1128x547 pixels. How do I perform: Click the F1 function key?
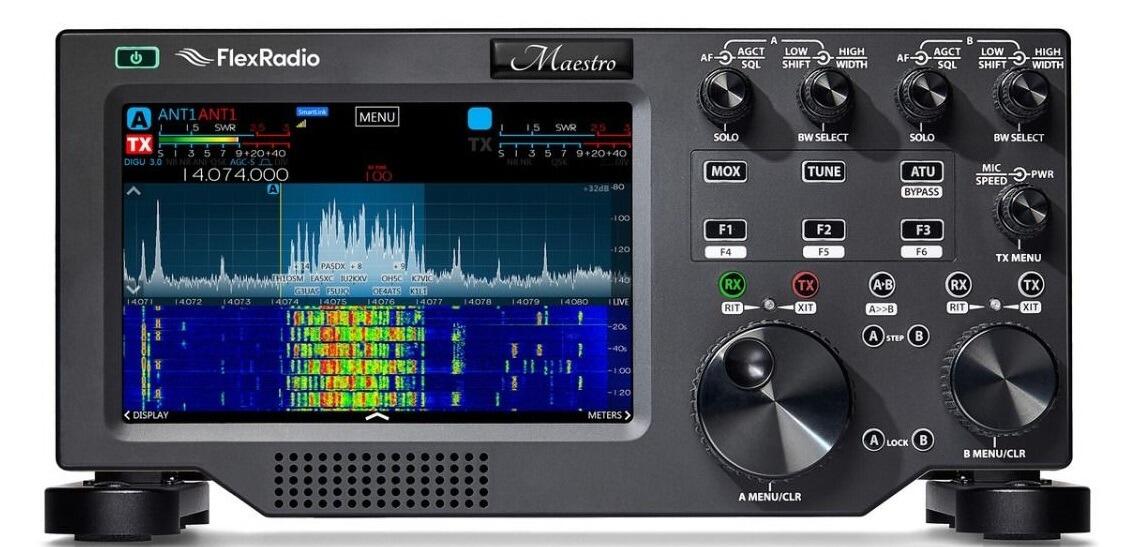click(725, 230)
